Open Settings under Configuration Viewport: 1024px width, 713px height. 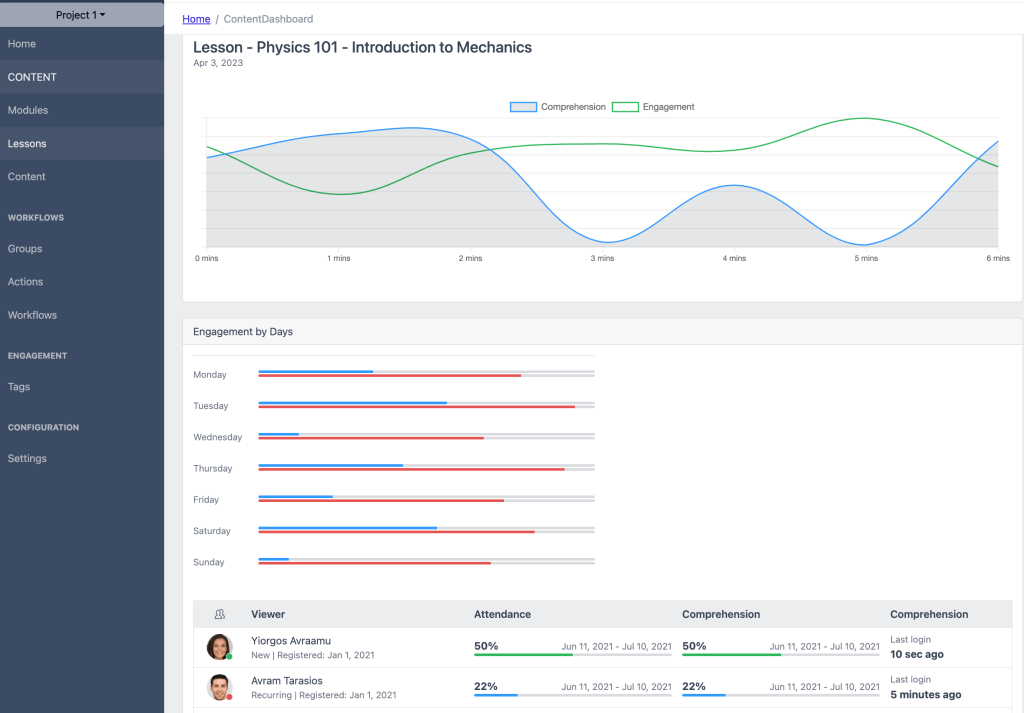[27, 458]
